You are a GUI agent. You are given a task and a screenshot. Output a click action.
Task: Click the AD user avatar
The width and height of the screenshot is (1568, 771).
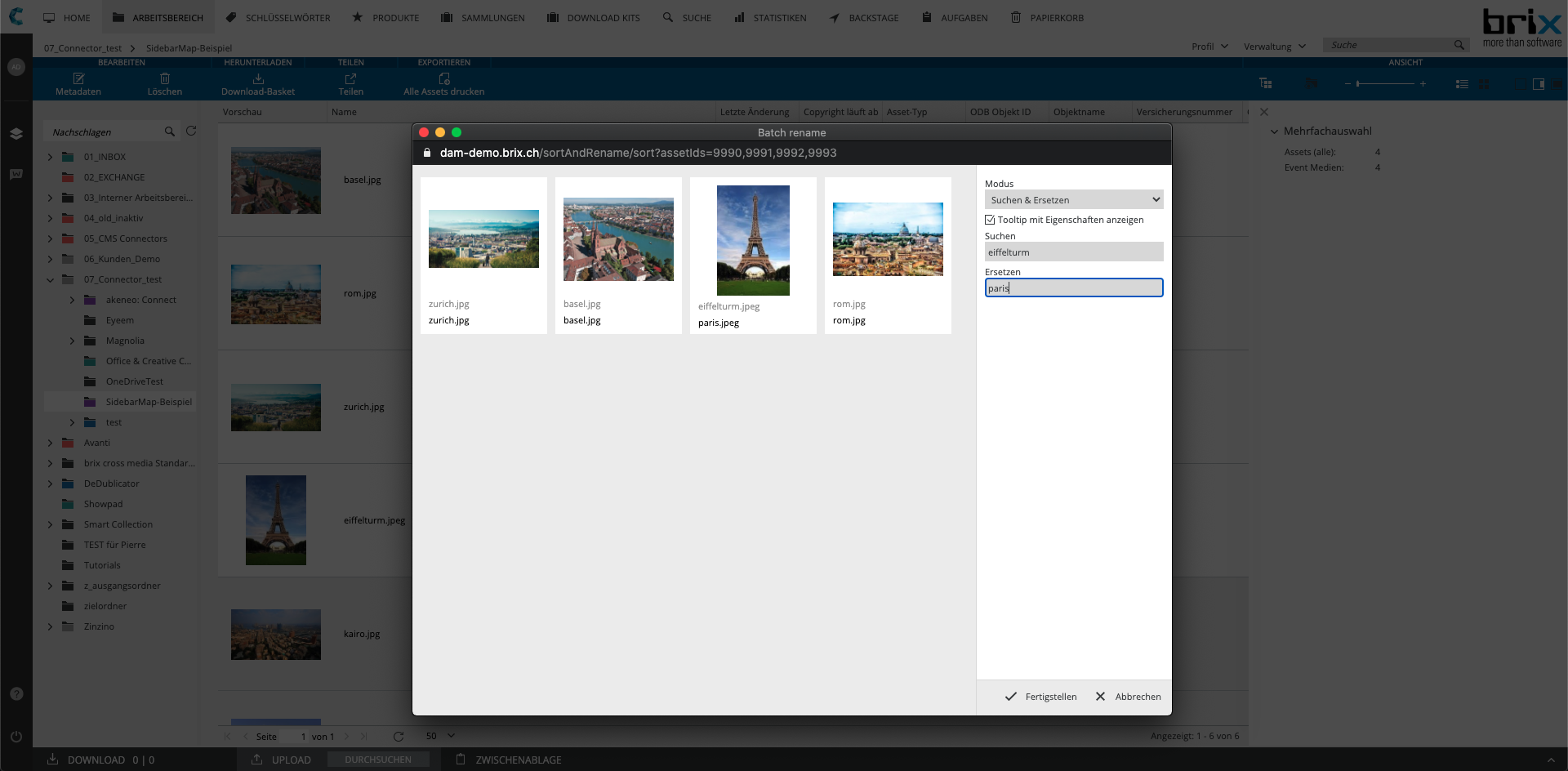[x=16, y=67]
